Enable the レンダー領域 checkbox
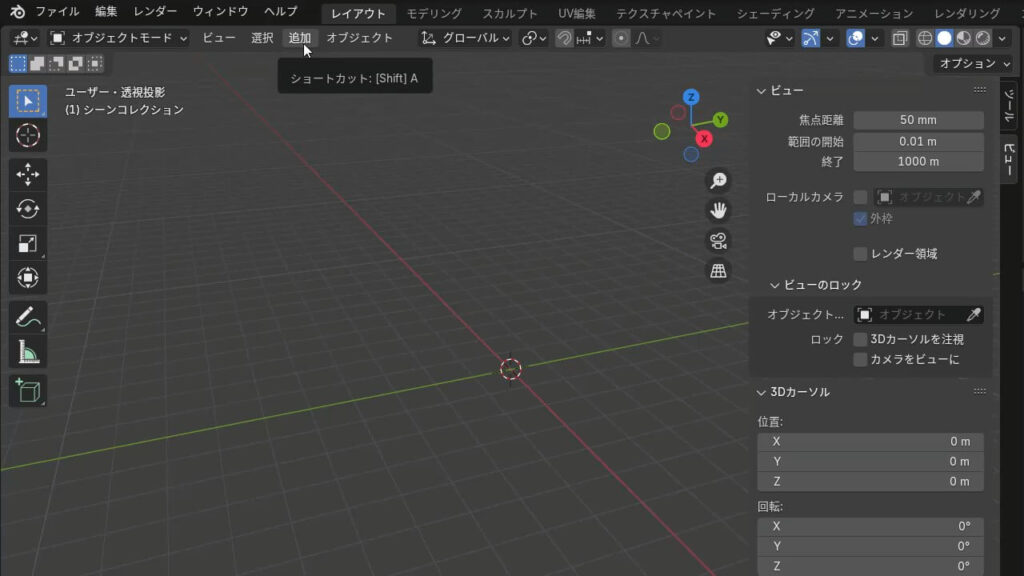Screen dimensions: 1024x576 pos(860,254)
